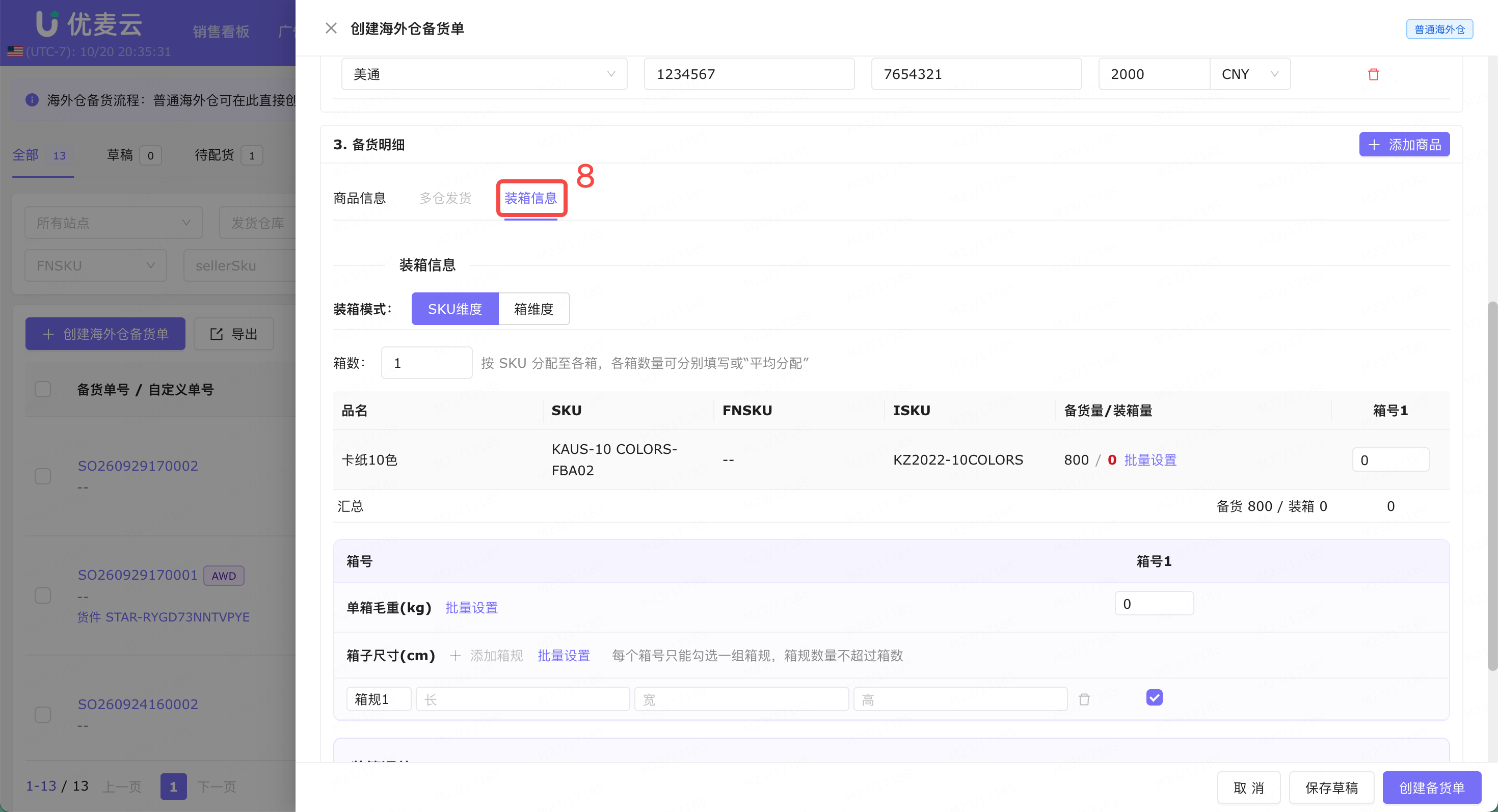Click 创建海外仓备货单 button in the list page

click(105, 334)
